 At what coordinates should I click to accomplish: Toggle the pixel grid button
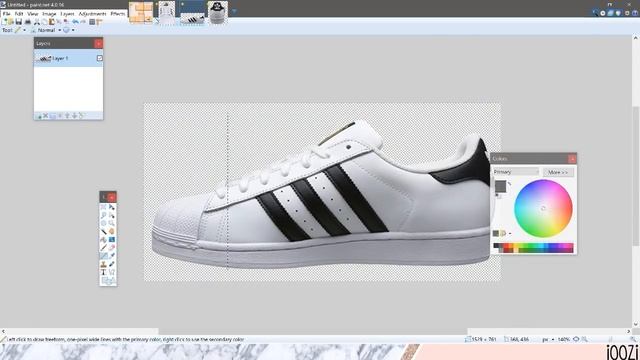(92, 22)
